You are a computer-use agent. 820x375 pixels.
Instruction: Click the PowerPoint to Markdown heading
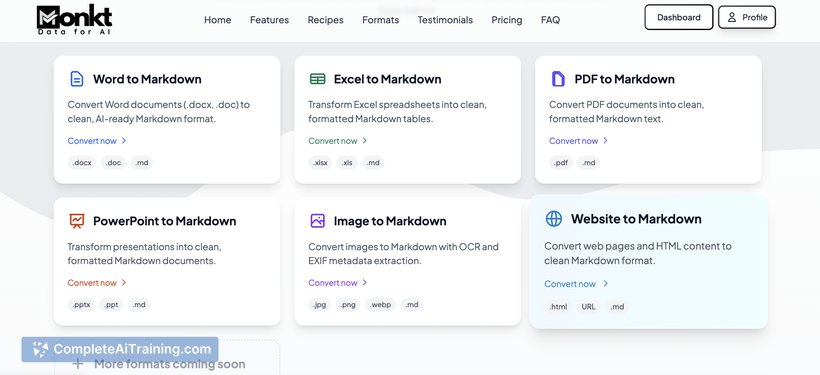click(x=165, y=221)
